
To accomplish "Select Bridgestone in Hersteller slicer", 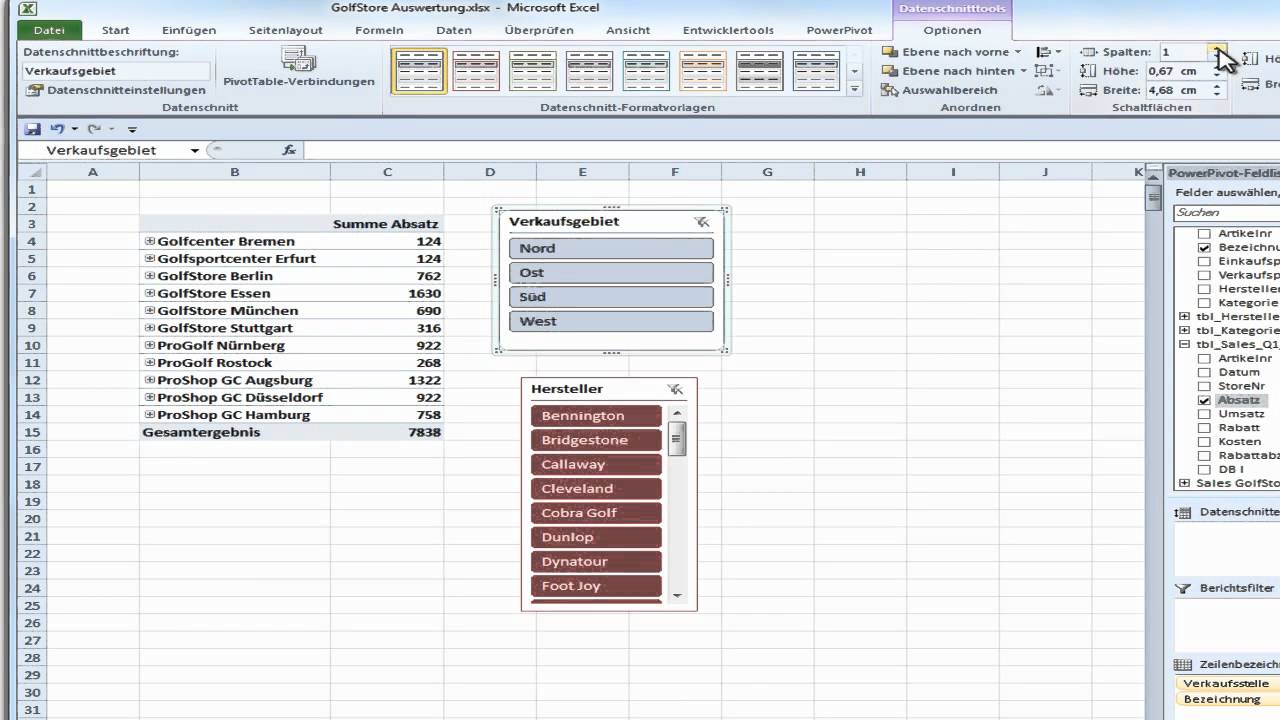I will (x=596, y=440).
